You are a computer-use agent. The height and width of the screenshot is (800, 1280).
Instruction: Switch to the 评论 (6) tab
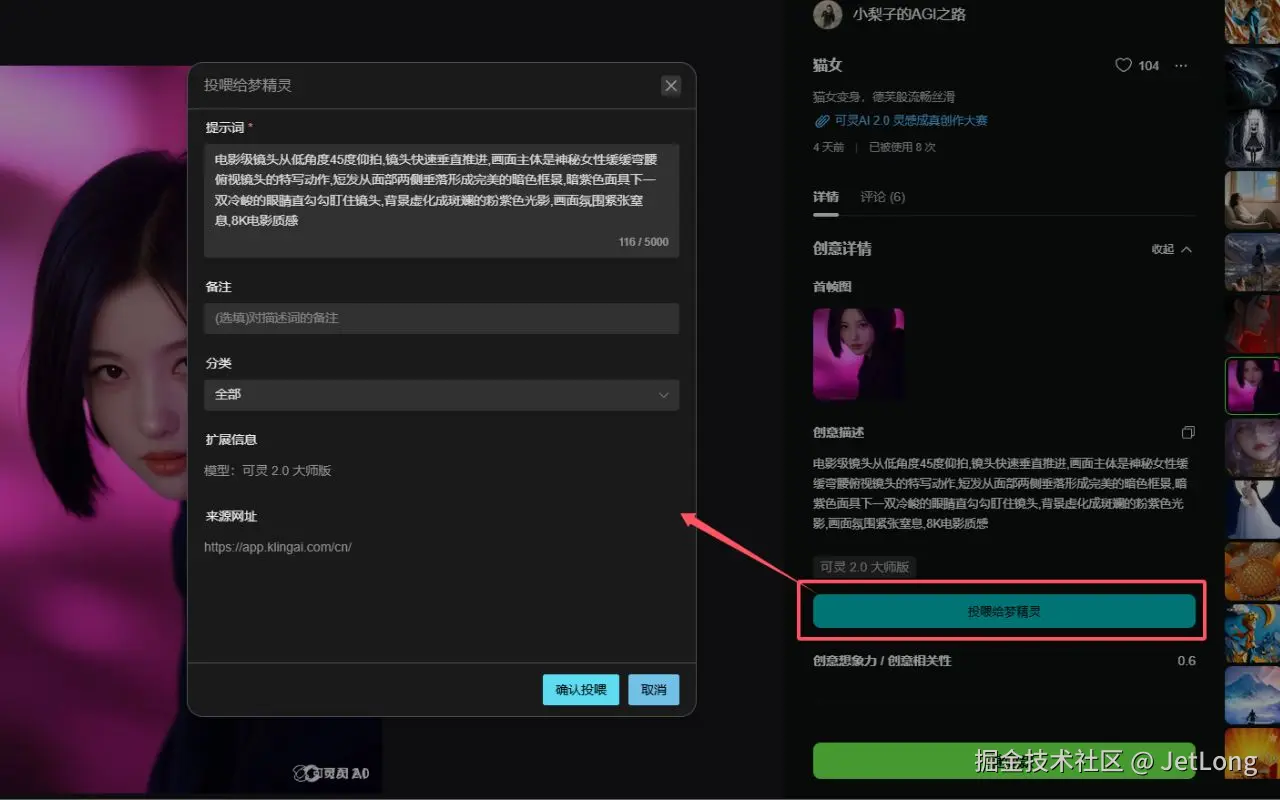883,197
